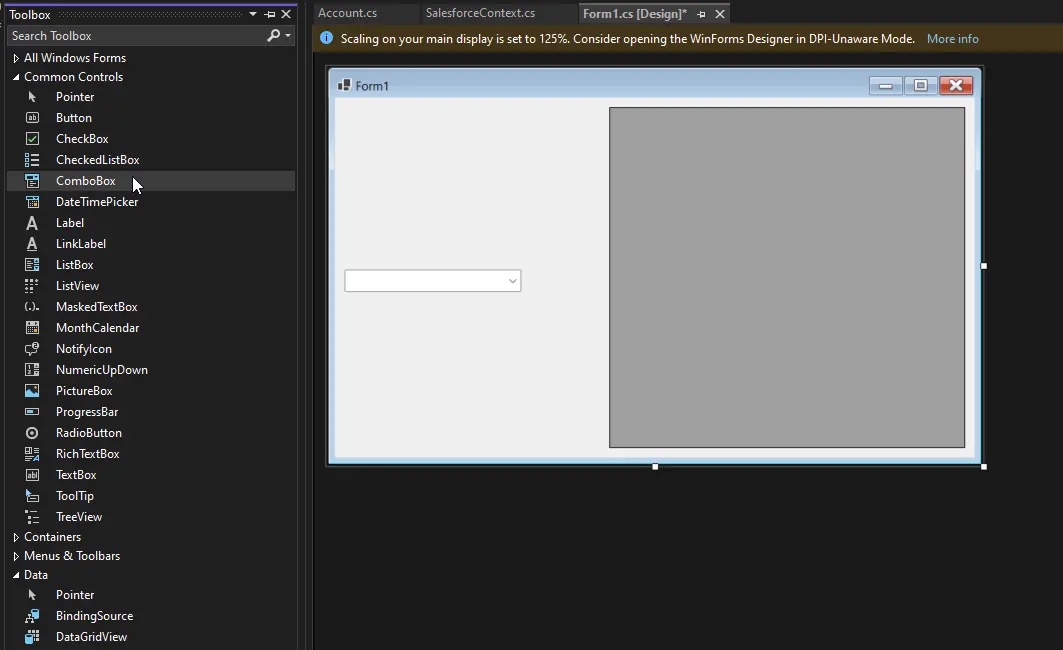Select the Button control in Toolbox
The width and height of the screenshot is (1063, 650).
[x=73, y=118]
